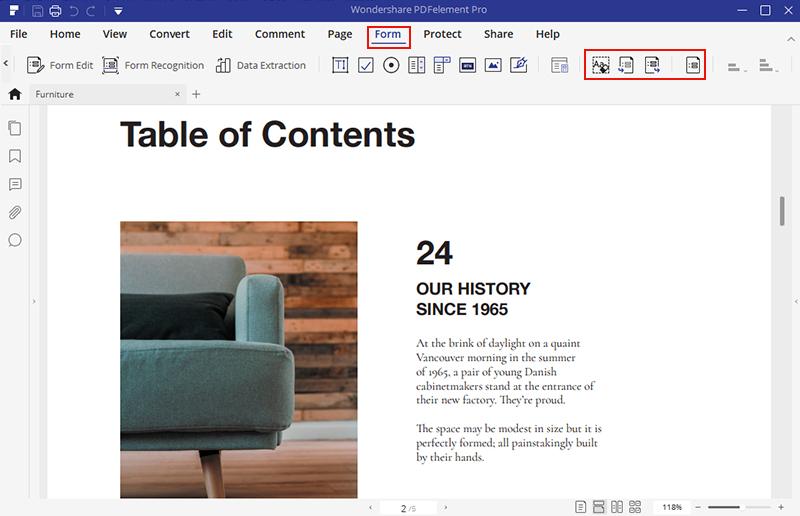Image resolution: width=800 pixels, height=516 pixels.
Task: Add an image form field
Action: coord(493,65)
